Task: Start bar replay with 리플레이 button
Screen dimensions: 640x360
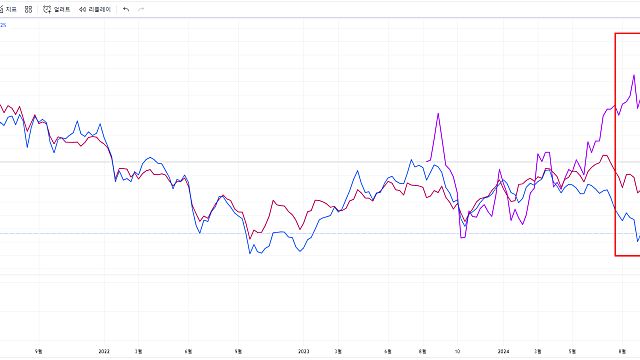Action: pyautogui.click(x=95, y=9)
